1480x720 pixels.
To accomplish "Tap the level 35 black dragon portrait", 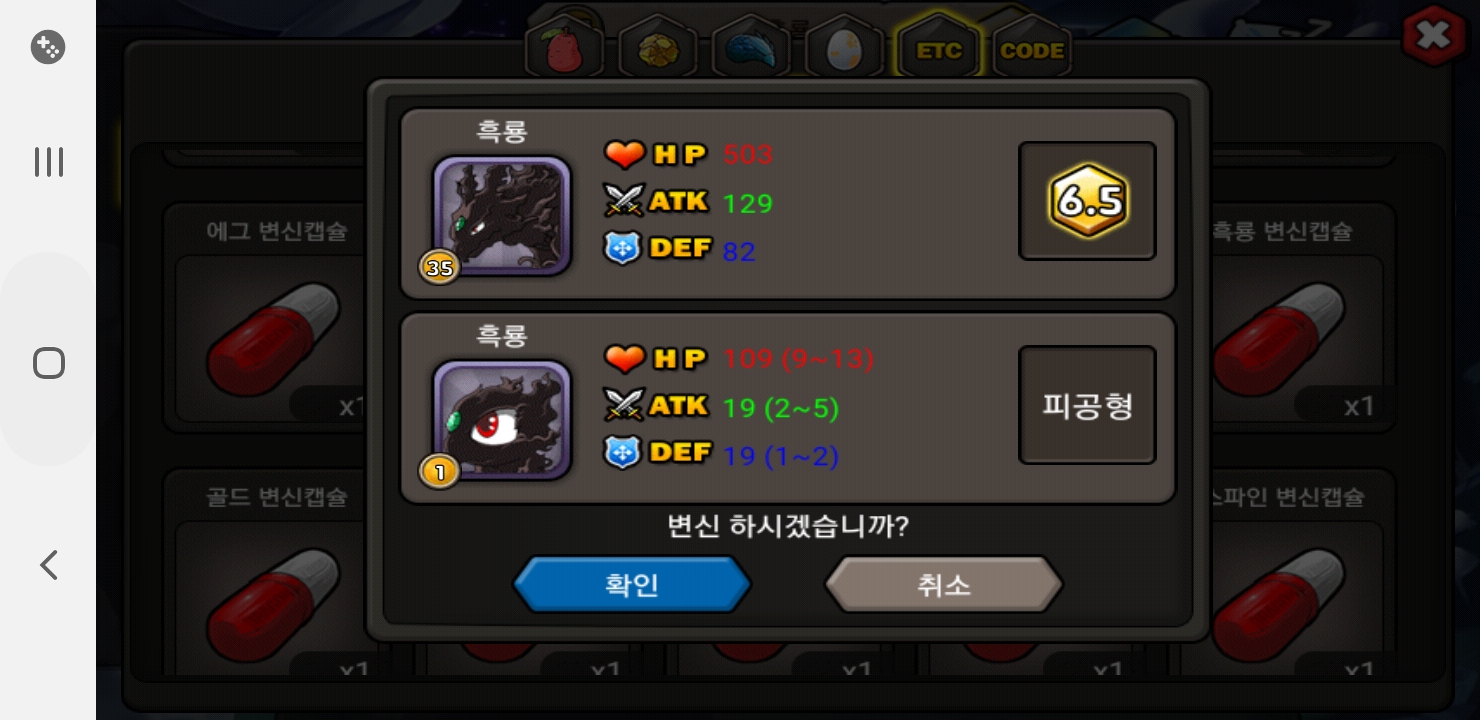I will (x=501, y=216).
